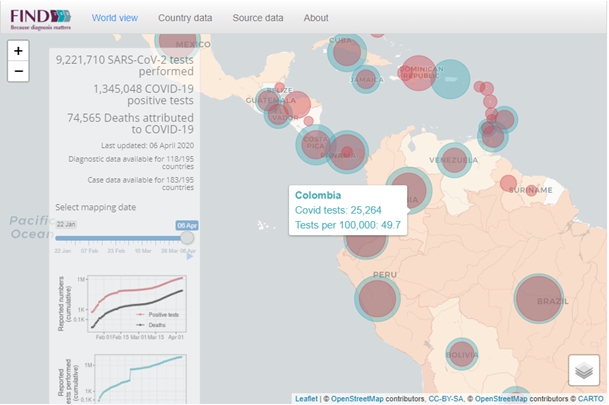
Task: Click the Bolivia map bubble
Action: tap(461, 354)
